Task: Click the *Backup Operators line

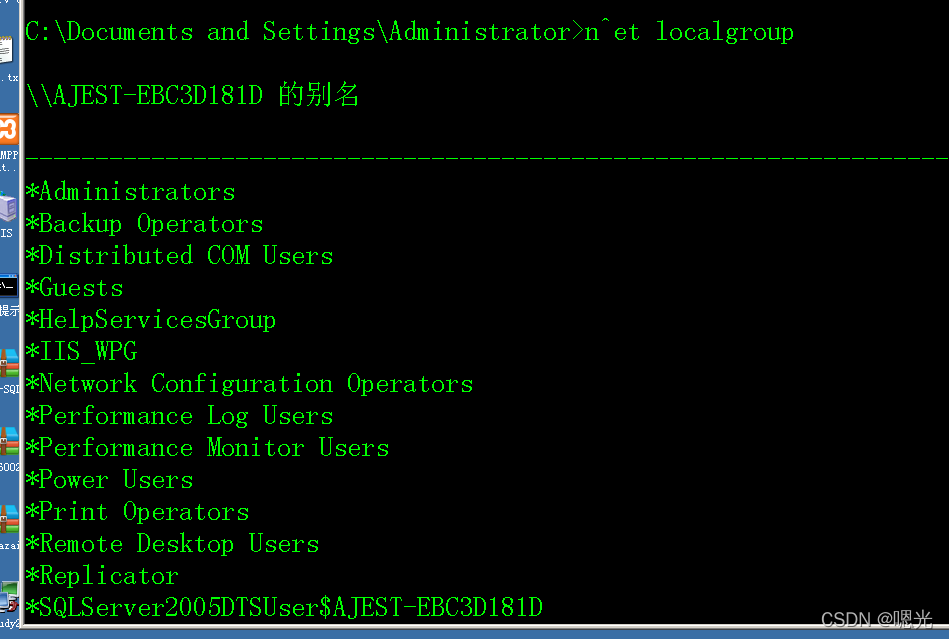Action: (x=145, y=224)
